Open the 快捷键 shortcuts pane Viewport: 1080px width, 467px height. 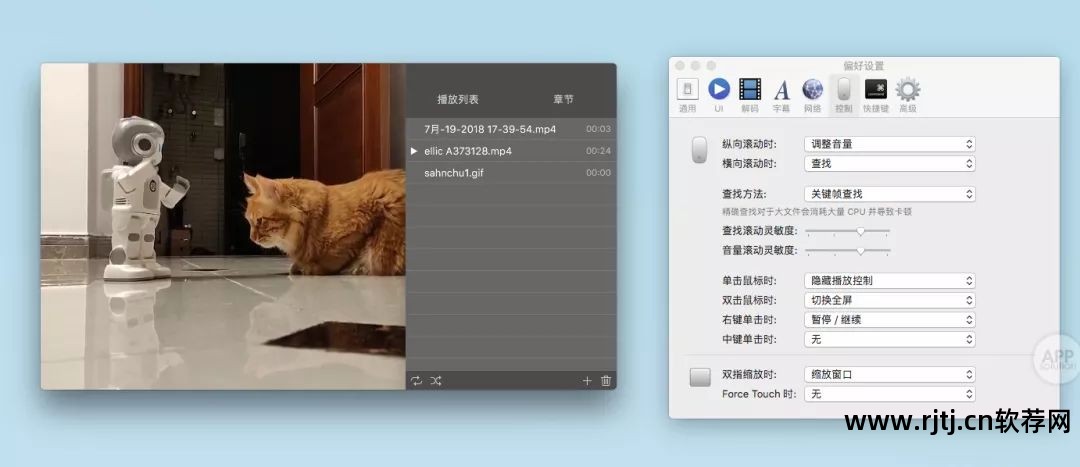875,95
